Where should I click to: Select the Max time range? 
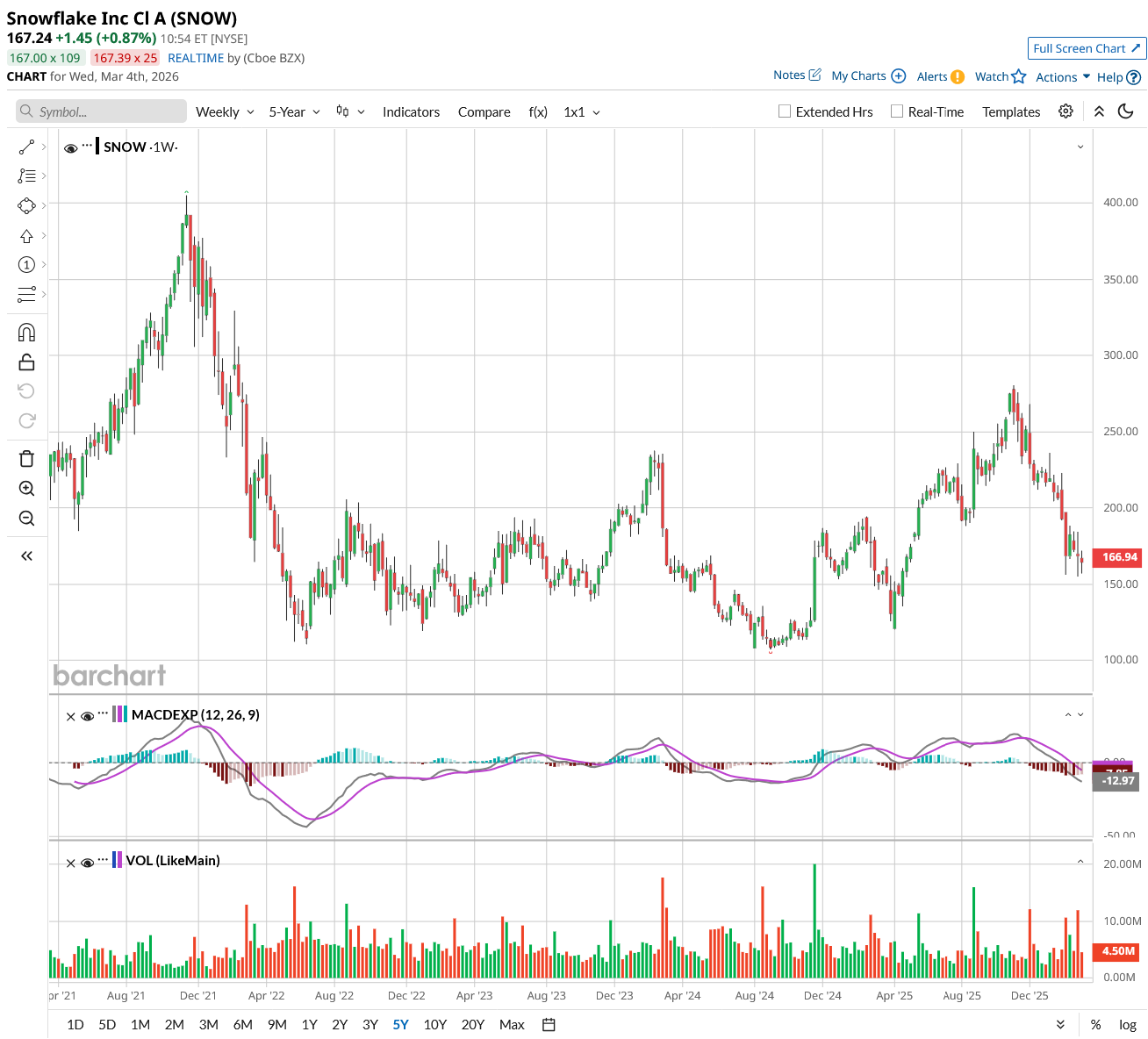512,1025
